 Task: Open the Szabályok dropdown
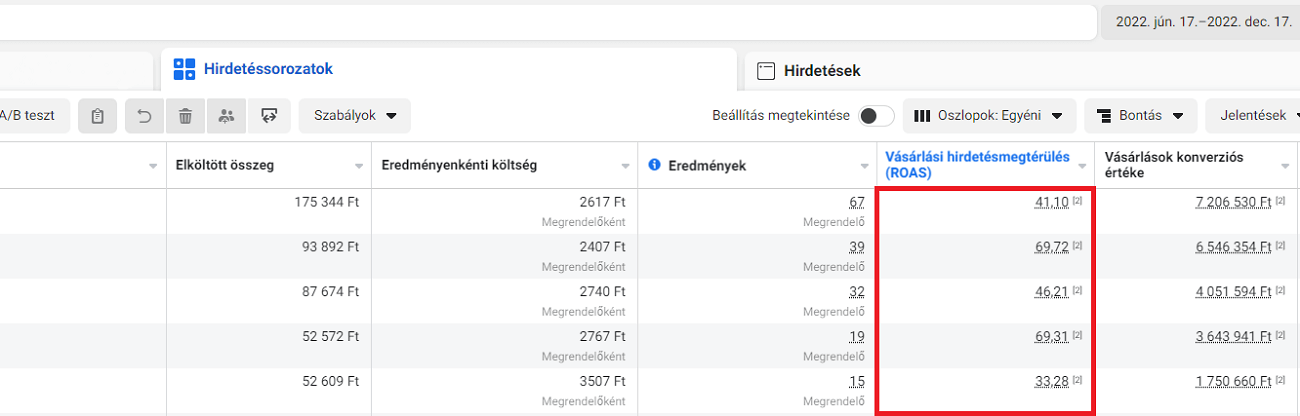(354, 116)
